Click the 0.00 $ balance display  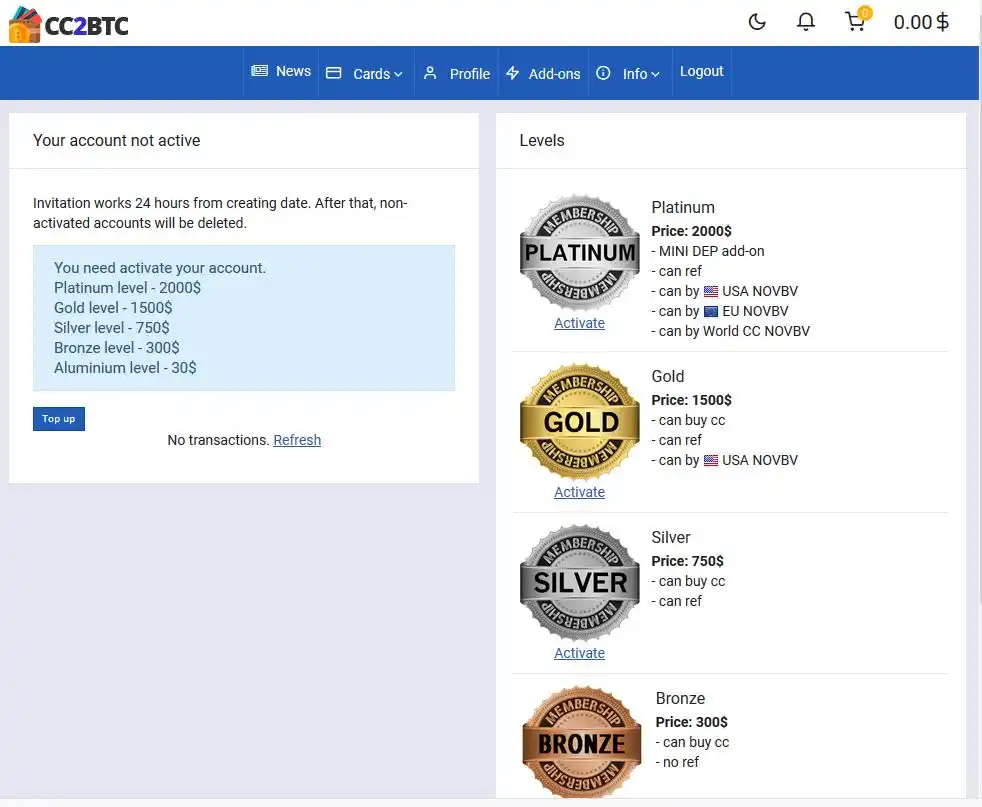click(920, 22)
